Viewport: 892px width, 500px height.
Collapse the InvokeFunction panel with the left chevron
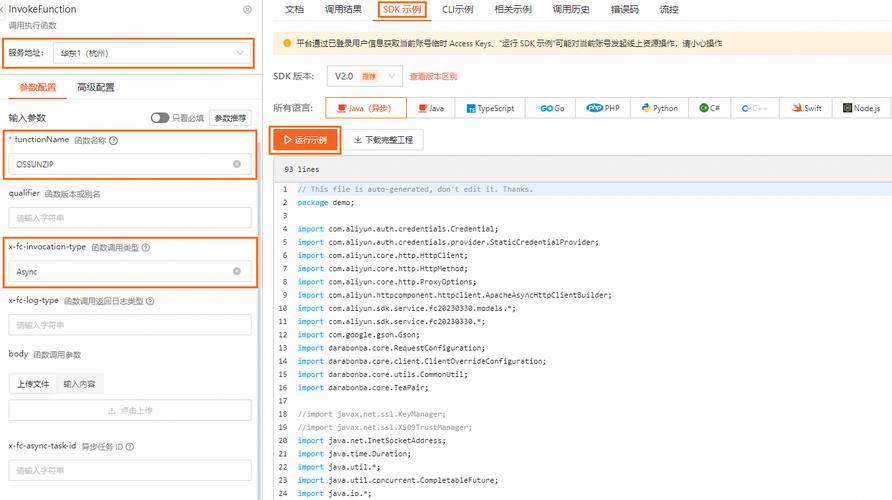[2, 10]
